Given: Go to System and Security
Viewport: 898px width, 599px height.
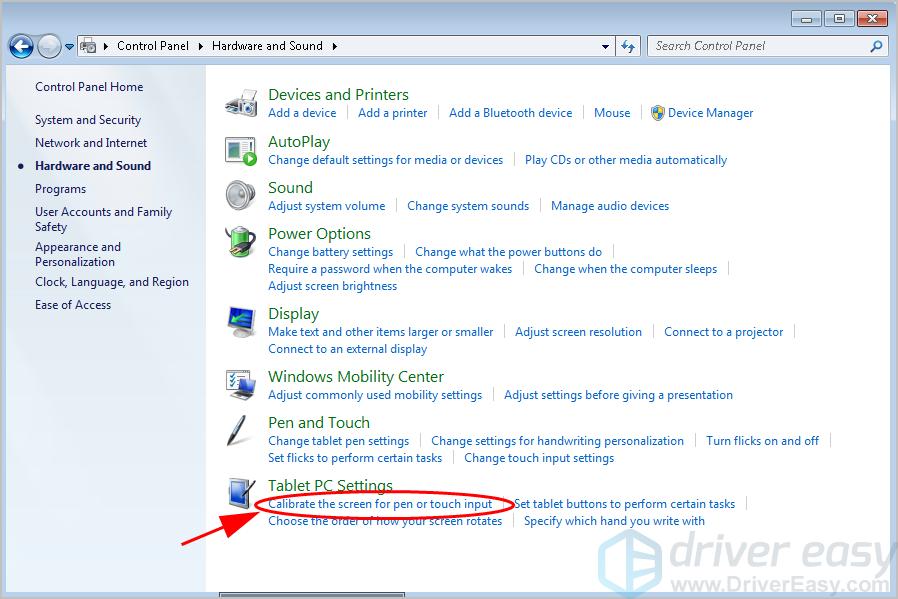Looking at the screenshot, I should pos(88,120).
